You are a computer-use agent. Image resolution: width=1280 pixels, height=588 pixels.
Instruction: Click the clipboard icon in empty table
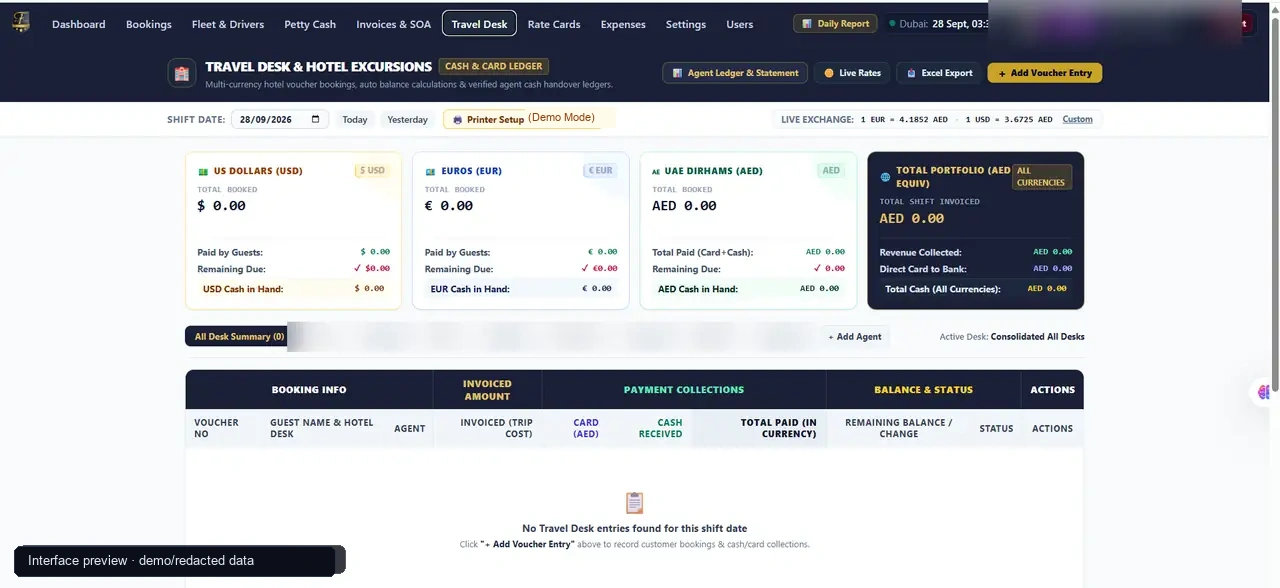pyautogui.click(x=634, y=503)
